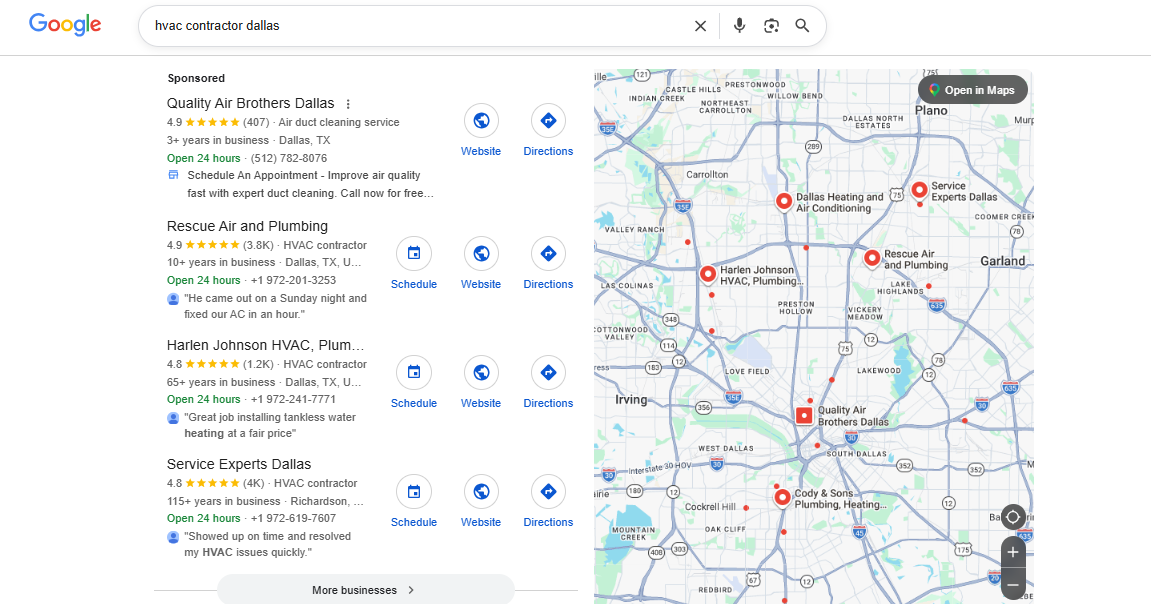The image size is (1151, 604).
Task: Open Harlen Johnson HVAC listing title
Action: tap(266, 345)
